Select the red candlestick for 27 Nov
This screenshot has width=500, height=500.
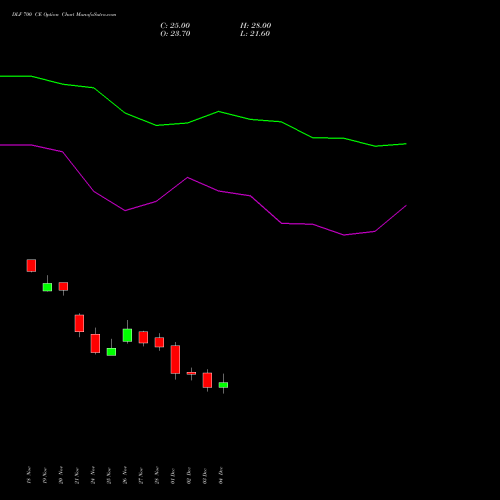coord(143,337)
